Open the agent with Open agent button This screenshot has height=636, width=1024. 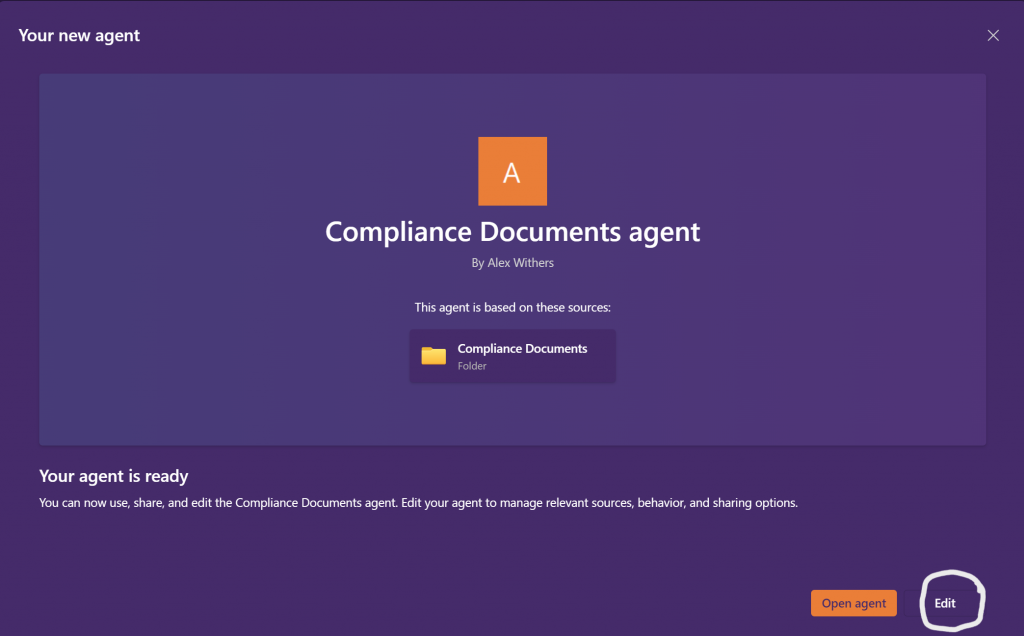853,603
